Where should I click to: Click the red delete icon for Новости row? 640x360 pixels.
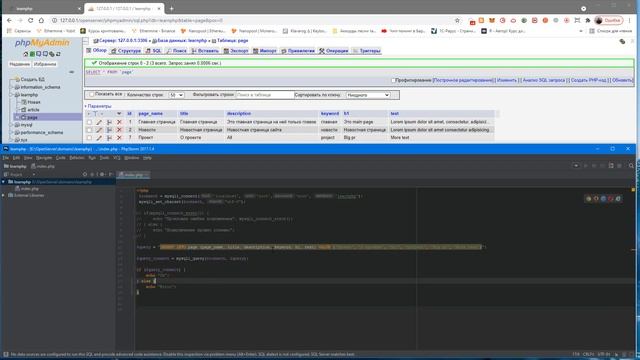[x=119, y=130]
